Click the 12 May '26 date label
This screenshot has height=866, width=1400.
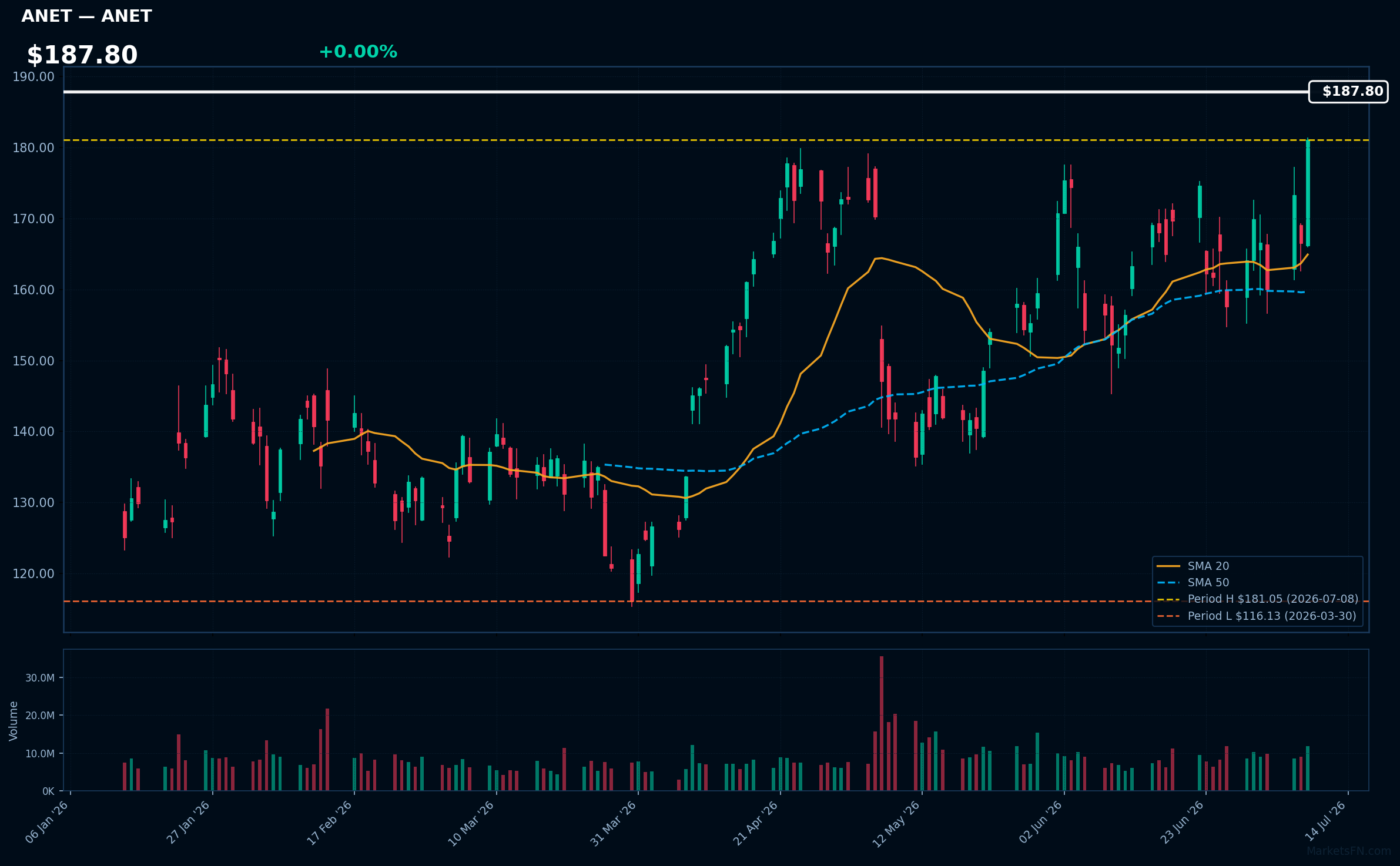click(x=897, y=824)
